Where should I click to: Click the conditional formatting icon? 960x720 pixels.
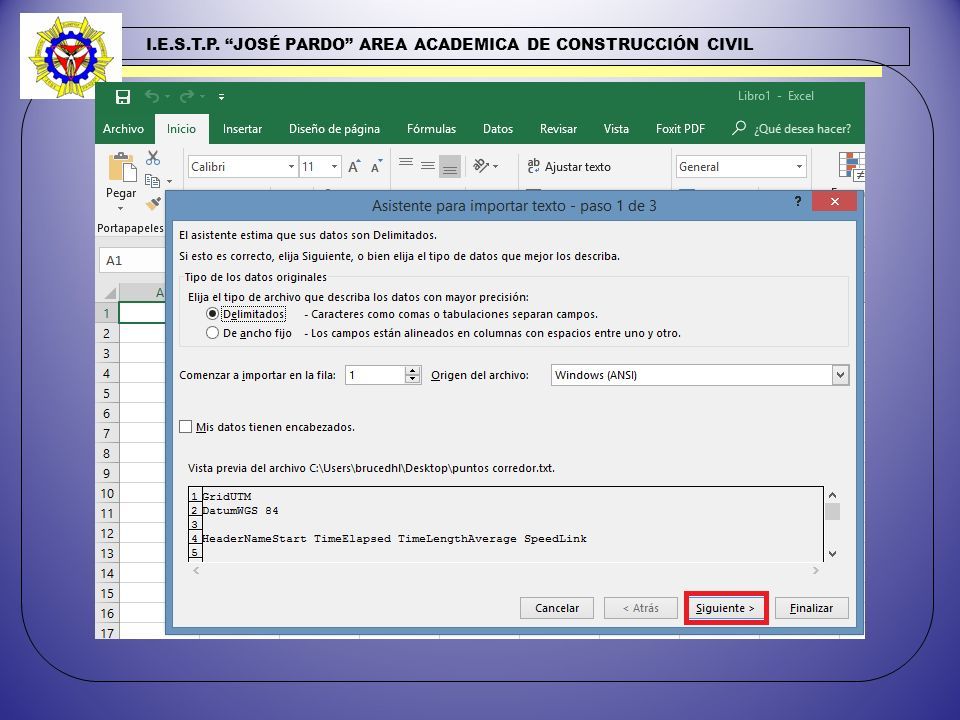(852, 167)
